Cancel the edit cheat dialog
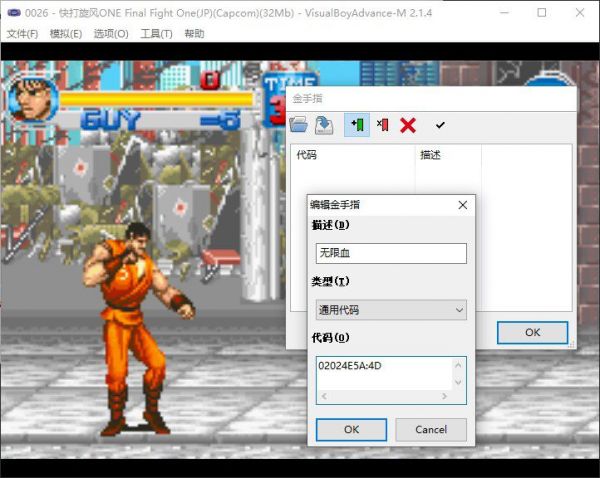The width and height of the screenshot is (600, 478). pos(431,429)
